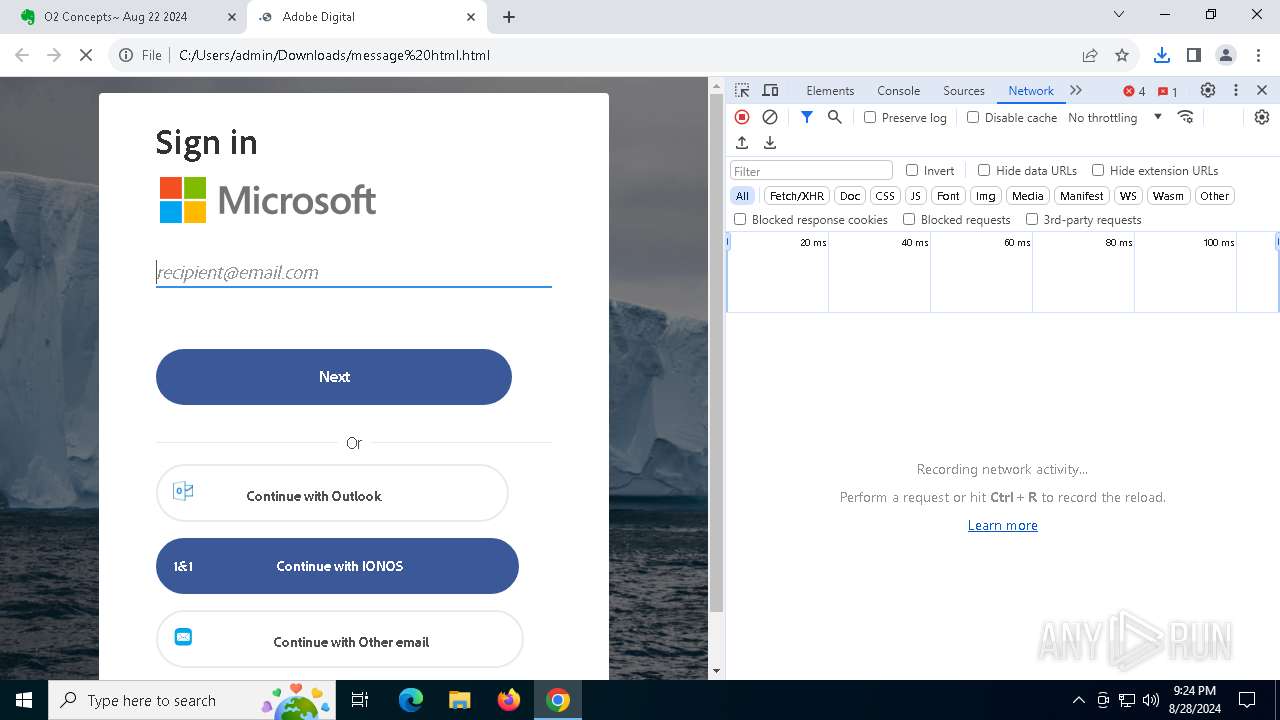Click the Next button on sign-in form
1280x720 pixels.
click(334, 377)
